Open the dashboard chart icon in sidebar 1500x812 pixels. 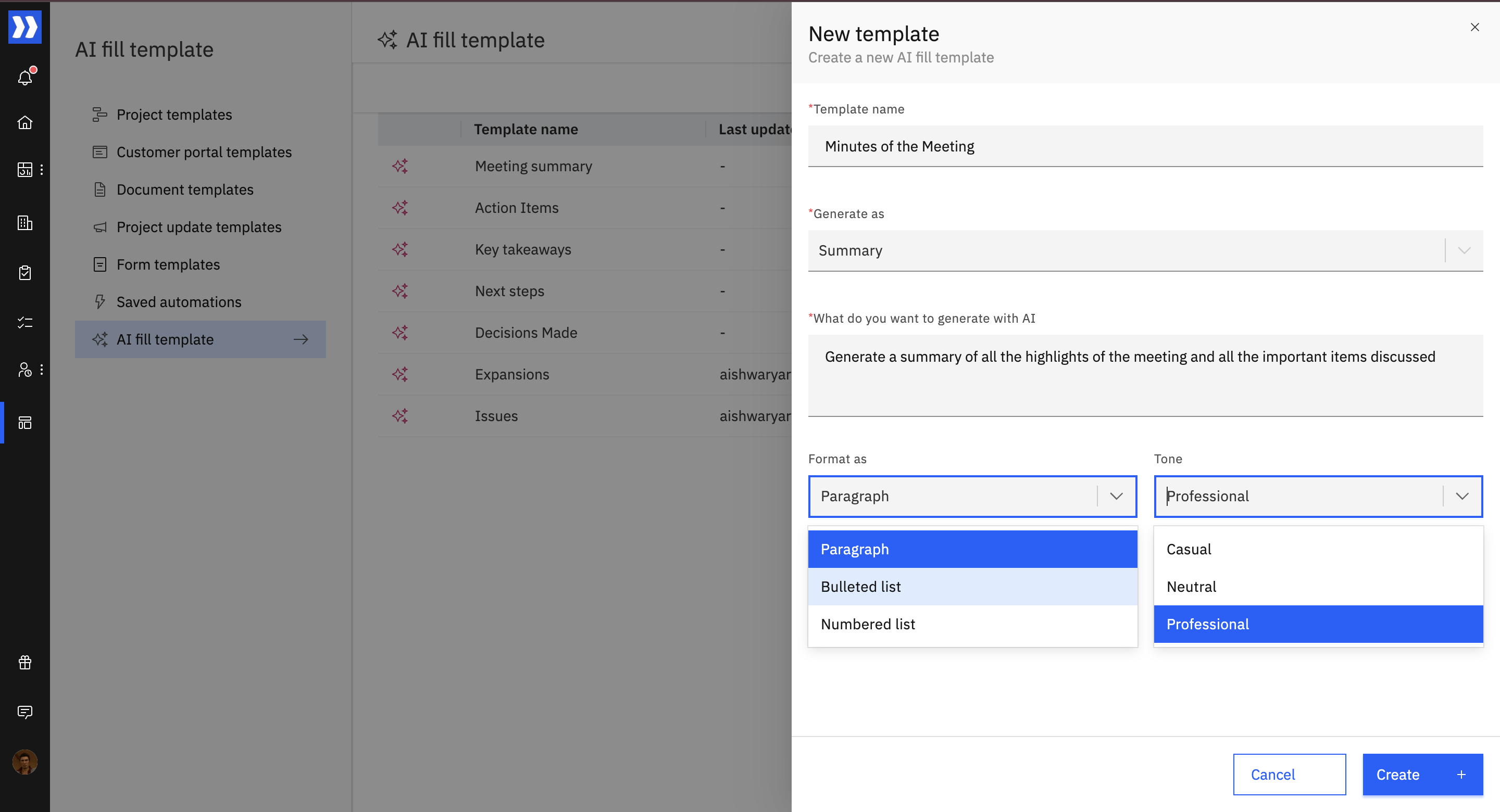[24, 169]
